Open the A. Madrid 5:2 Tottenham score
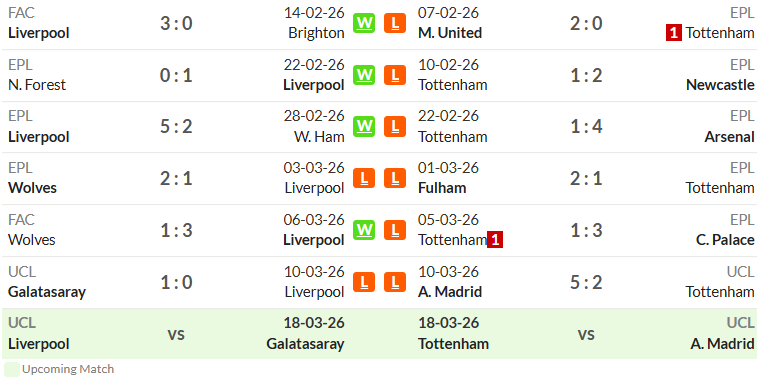Viewport: 757px width, 392px height. [586, 282]
